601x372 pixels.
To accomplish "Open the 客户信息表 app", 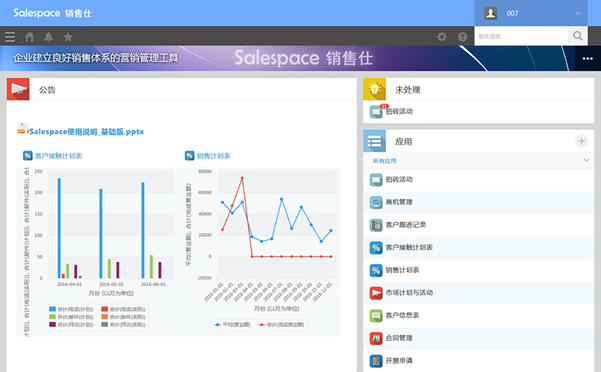I will tap(478, 315).
